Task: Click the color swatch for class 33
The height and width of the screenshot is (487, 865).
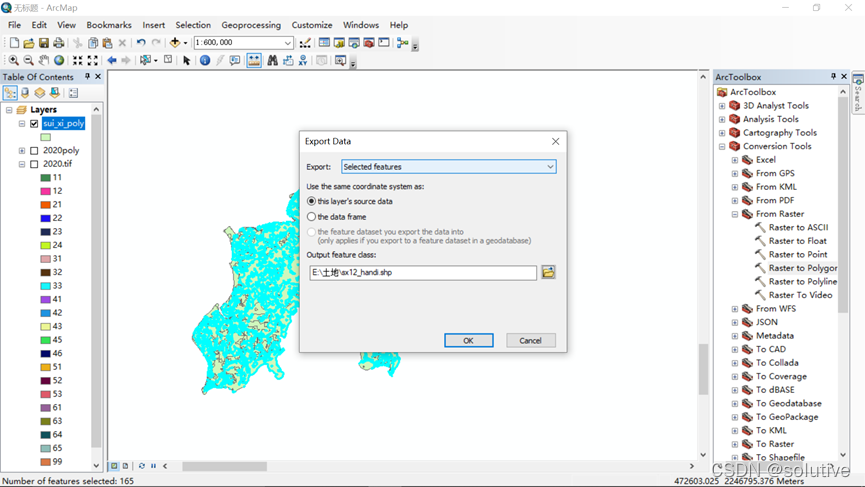Action: pyautogui.click(x=46, y=286)
